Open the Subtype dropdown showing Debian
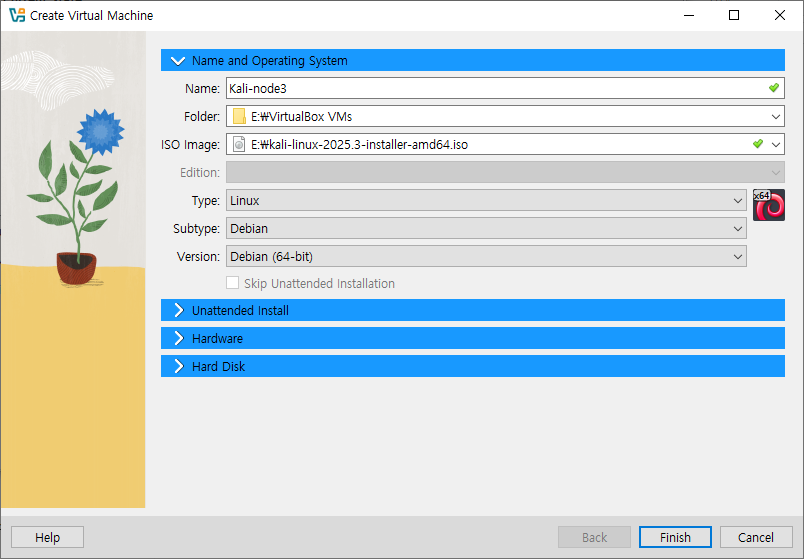804x559 pixels. [x=486, y=228]
